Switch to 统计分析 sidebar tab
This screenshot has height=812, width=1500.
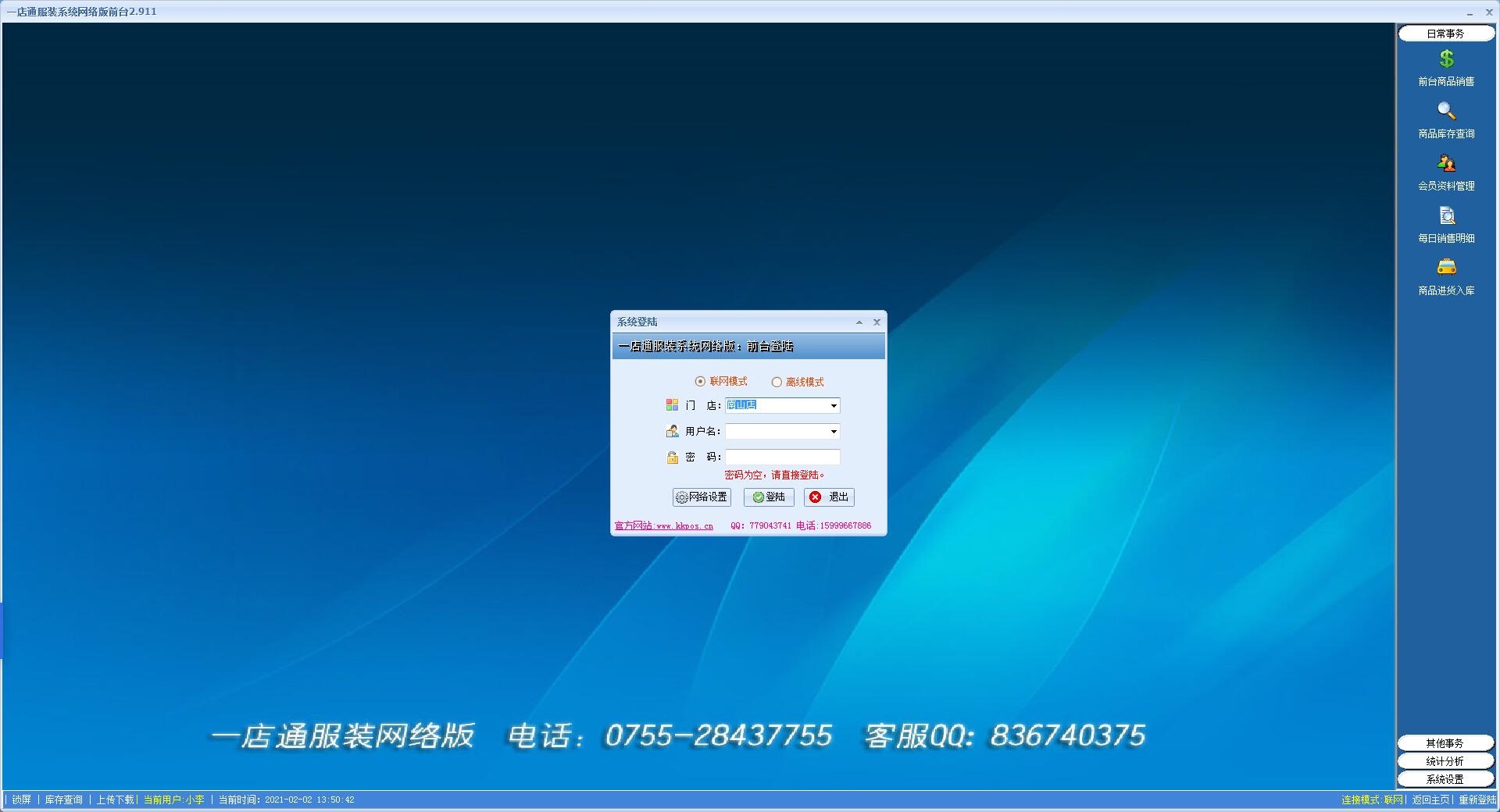point(1445,761)
